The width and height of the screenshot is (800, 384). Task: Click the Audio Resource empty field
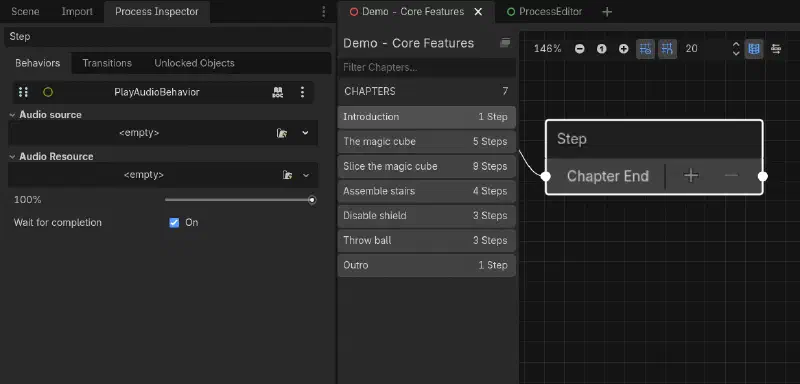click(x=143, y=175)
